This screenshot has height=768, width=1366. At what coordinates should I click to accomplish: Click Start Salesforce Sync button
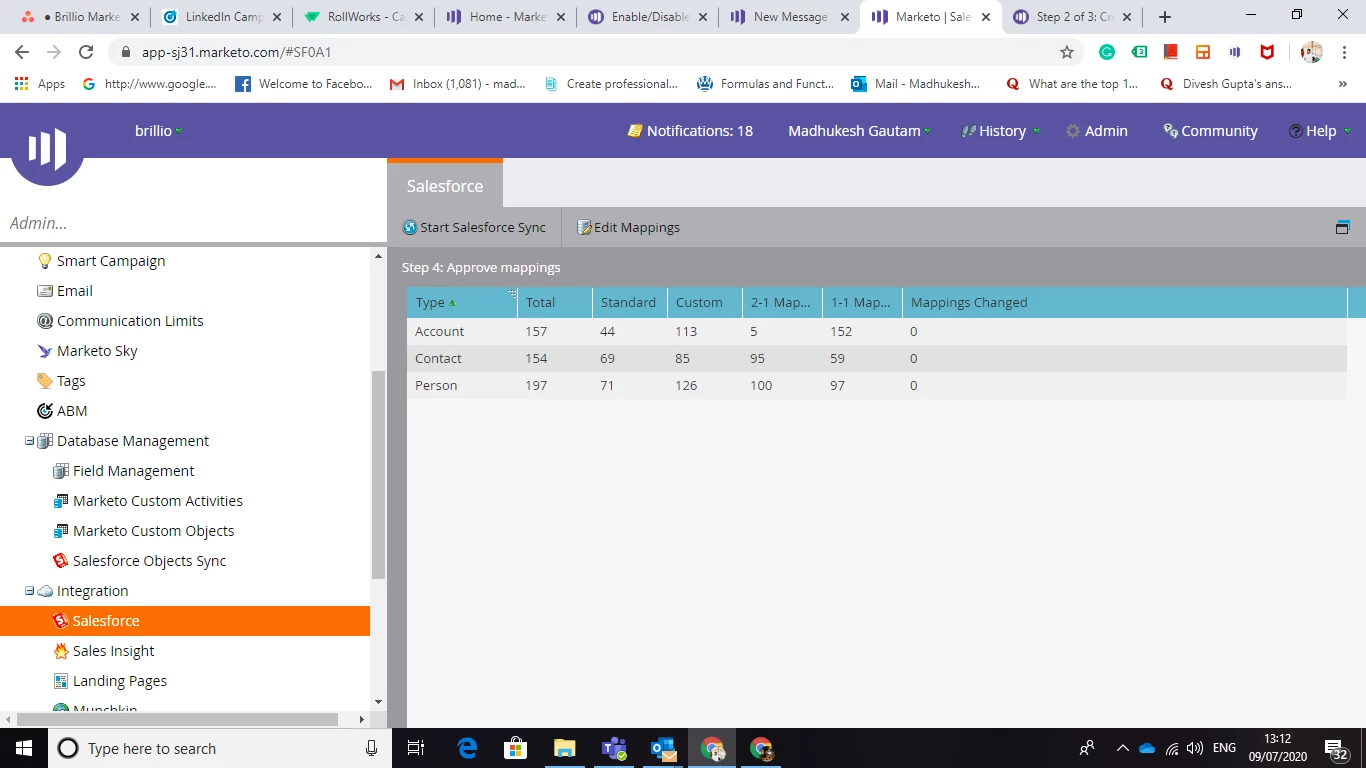tap(474, 227)
